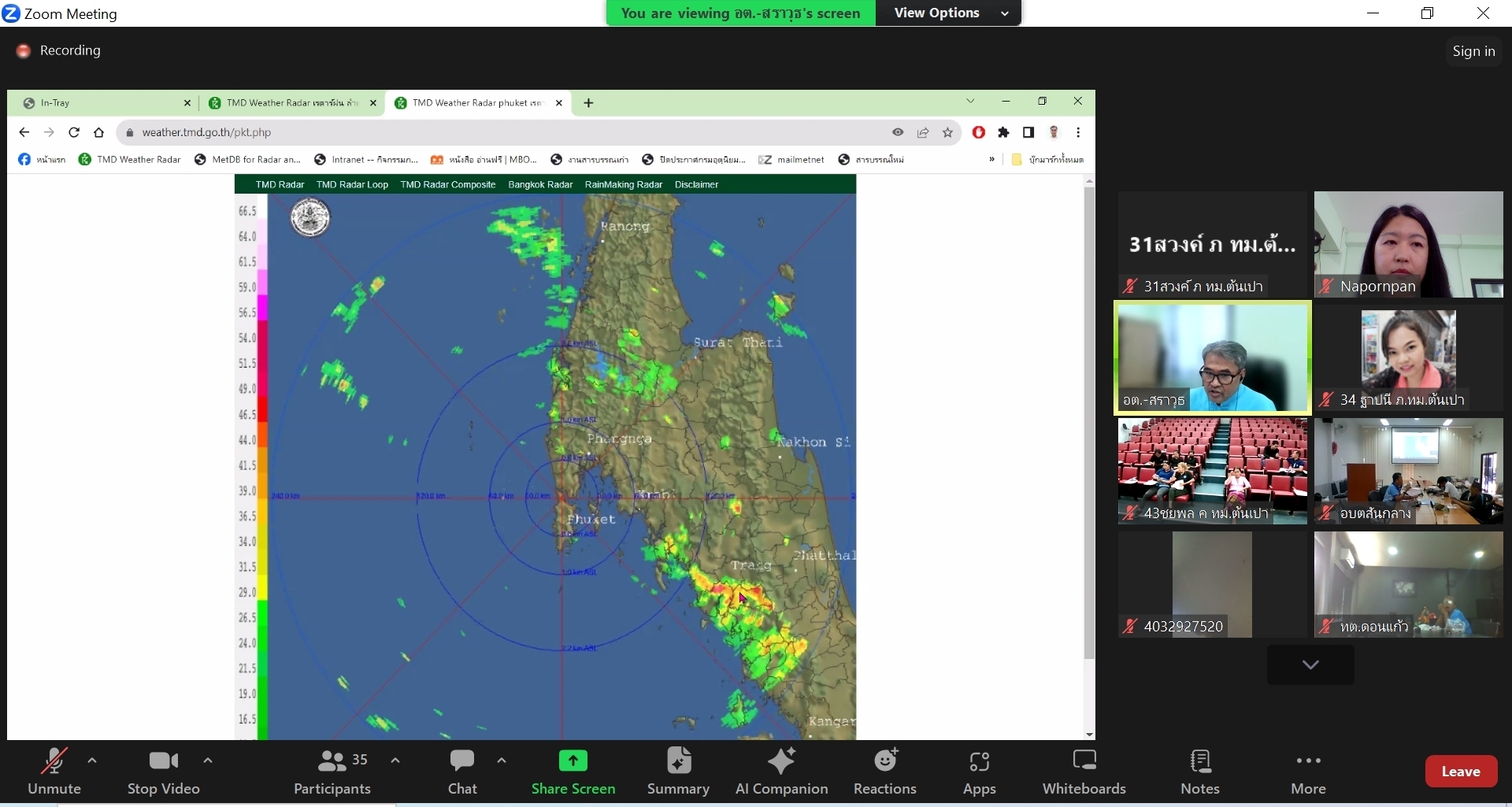Expand participants options arrow
Image resolution: width=1512 pixels, height=807 pixels.
pos(395,761)
